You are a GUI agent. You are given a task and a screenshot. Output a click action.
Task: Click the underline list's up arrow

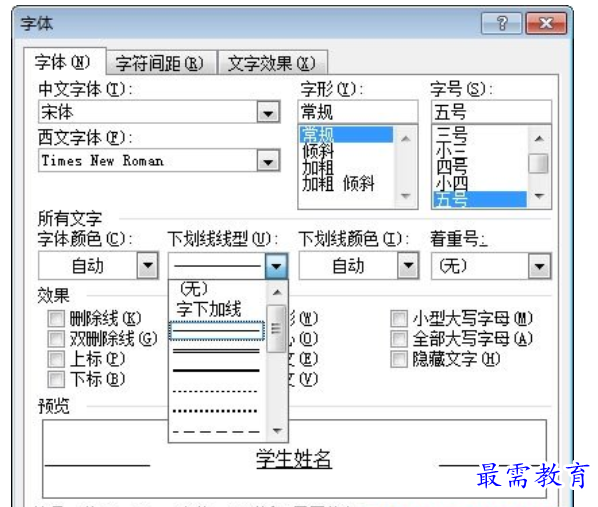277,293
